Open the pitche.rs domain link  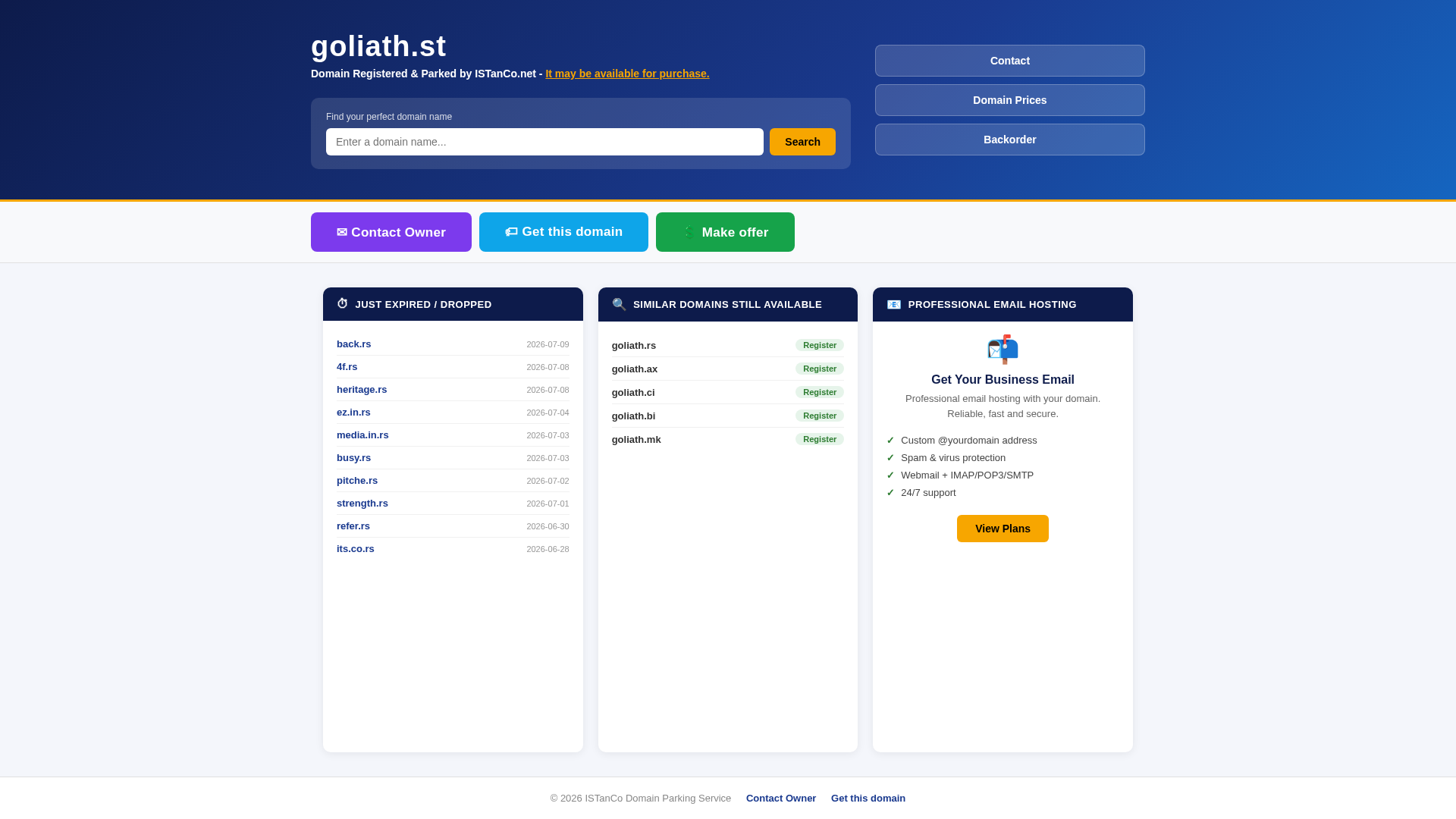coord(357,481)
